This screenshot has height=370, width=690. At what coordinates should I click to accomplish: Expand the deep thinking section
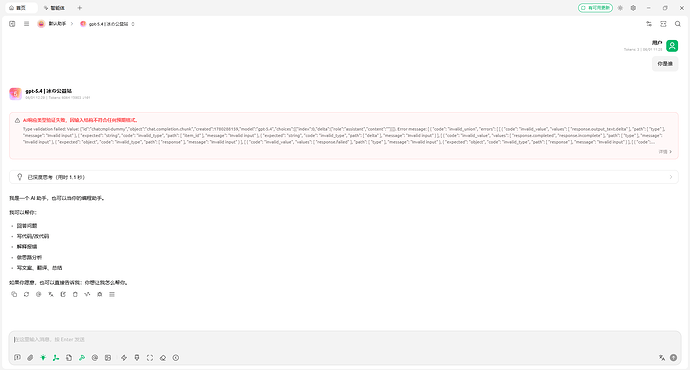344,177
